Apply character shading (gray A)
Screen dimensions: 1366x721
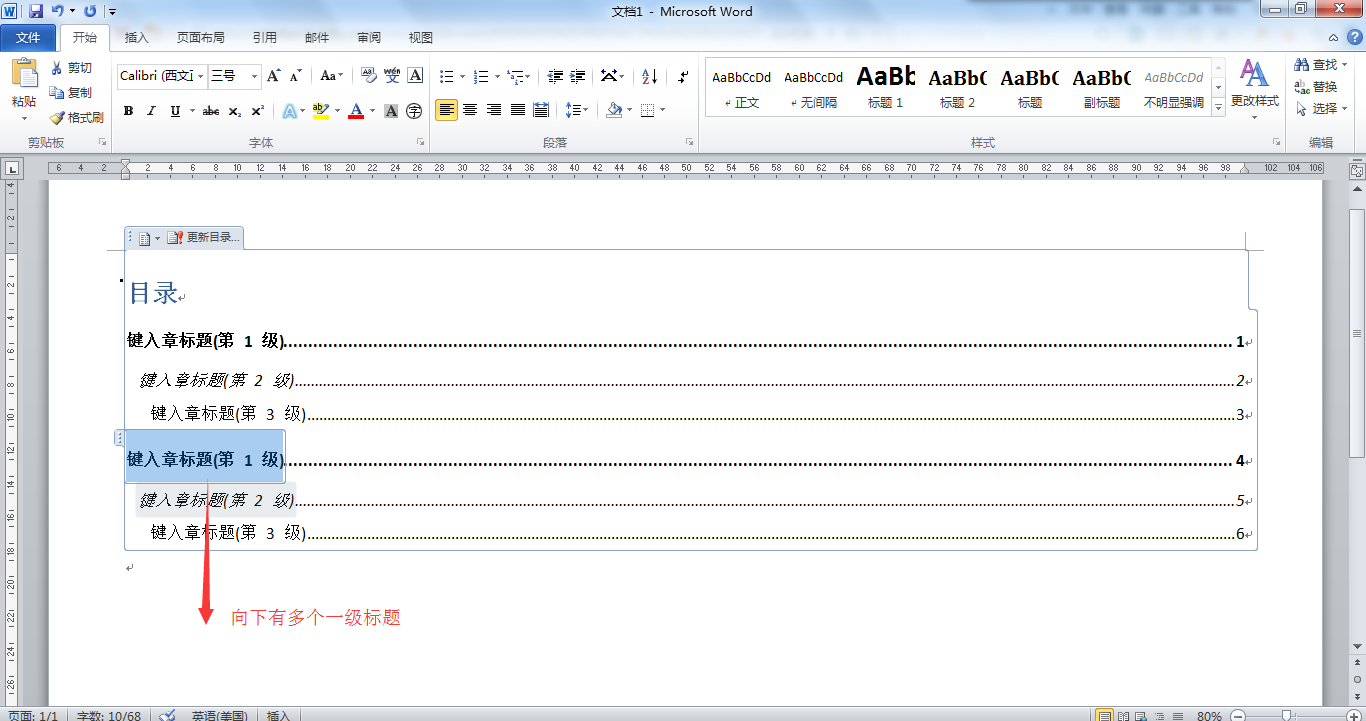tap(391, 111)
